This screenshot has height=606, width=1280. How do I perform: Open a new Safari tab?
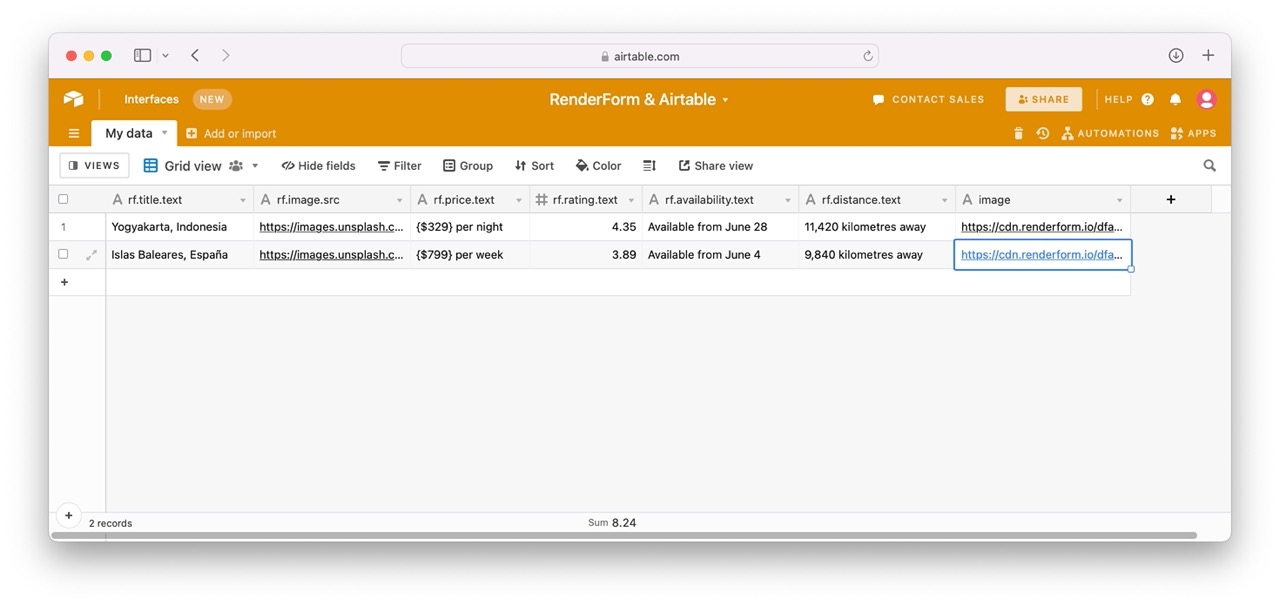pos(1208,56)
